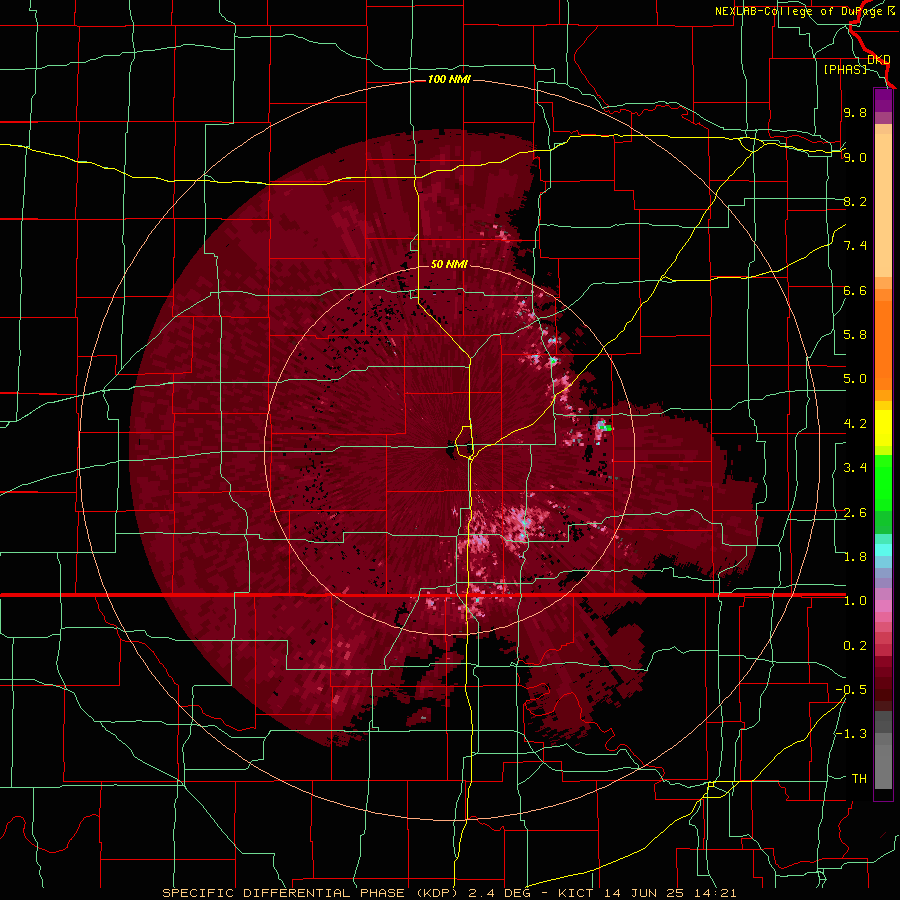The image size is (900, 900).
Task: Click the 6.6 scale label
Action: pyautogui.click(x=855, y=290)
